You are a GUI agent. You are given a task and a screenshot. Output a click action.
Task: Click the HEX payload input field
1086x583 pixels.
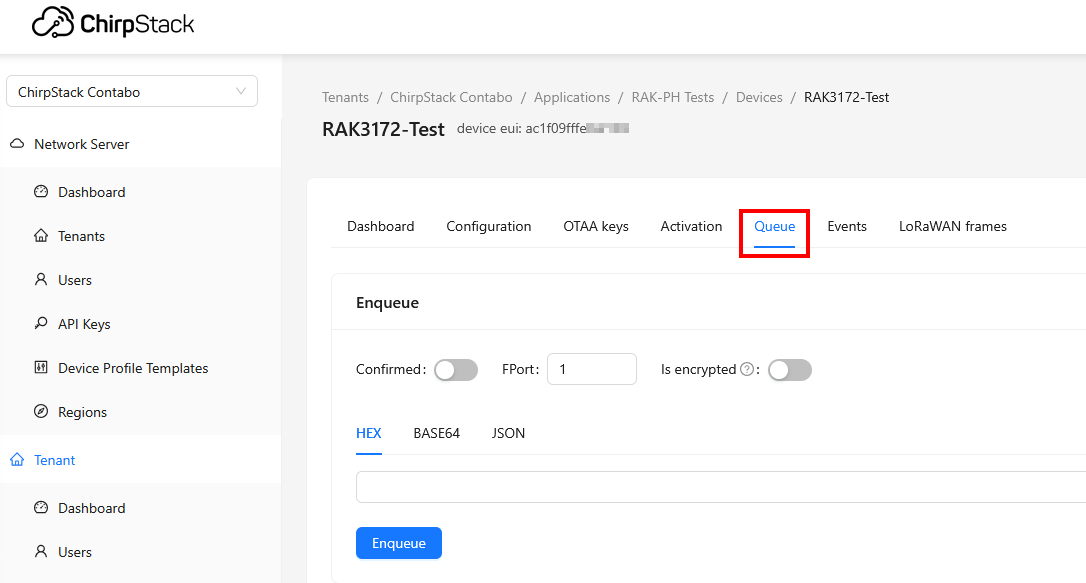(721, 487)
